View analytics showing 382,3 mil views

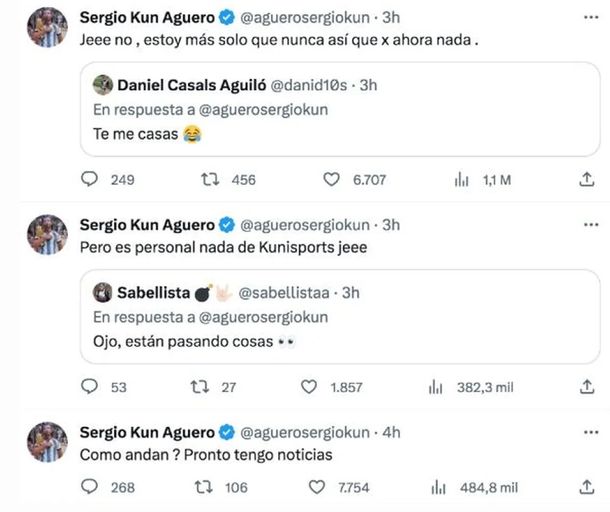(x=435, y=387)
